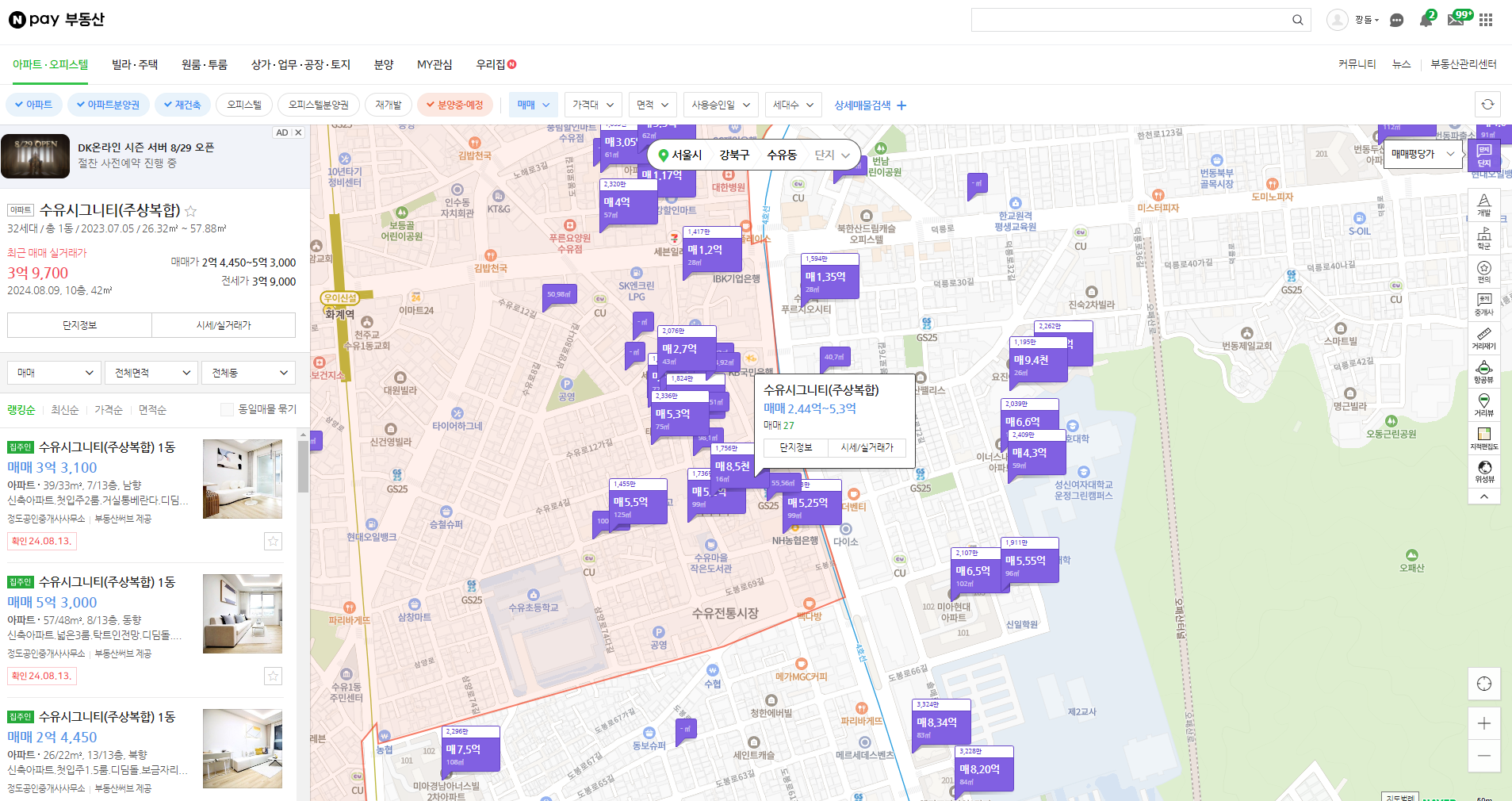The width and height of the screenshot is (1512, 801).
Task: Click the search magnifier icon
Action: point(1297,20)
